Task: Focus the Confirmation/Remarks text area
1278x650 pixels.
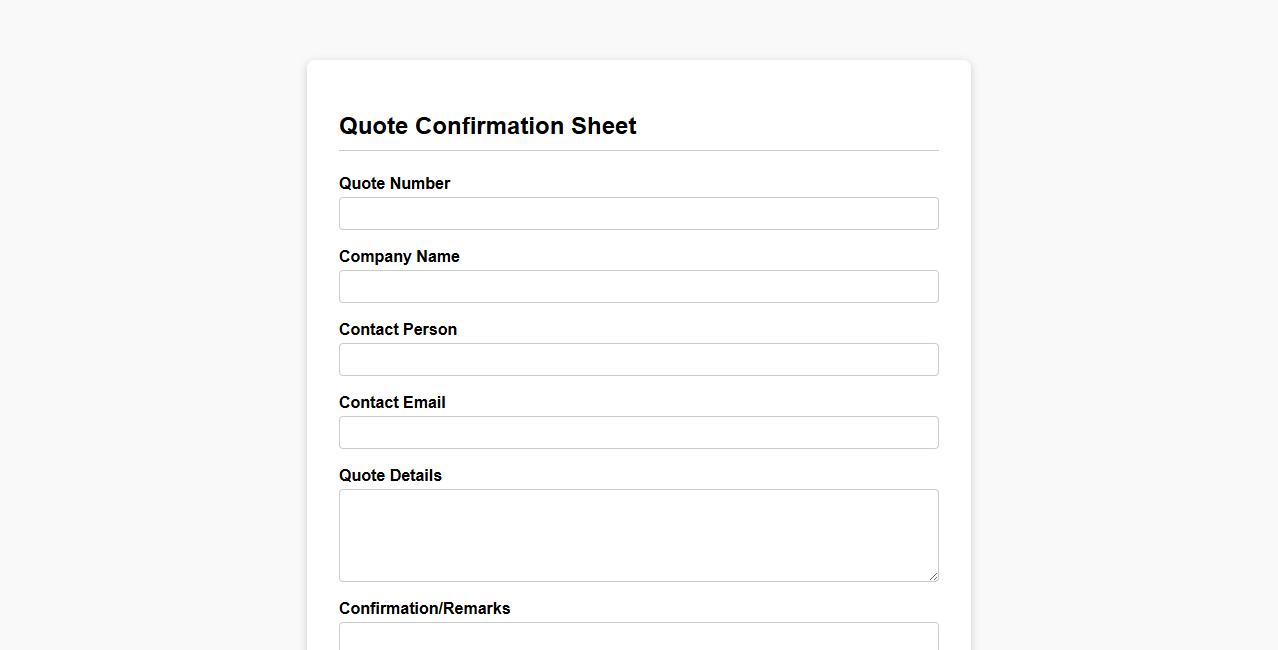Action: tap(638, 637)
